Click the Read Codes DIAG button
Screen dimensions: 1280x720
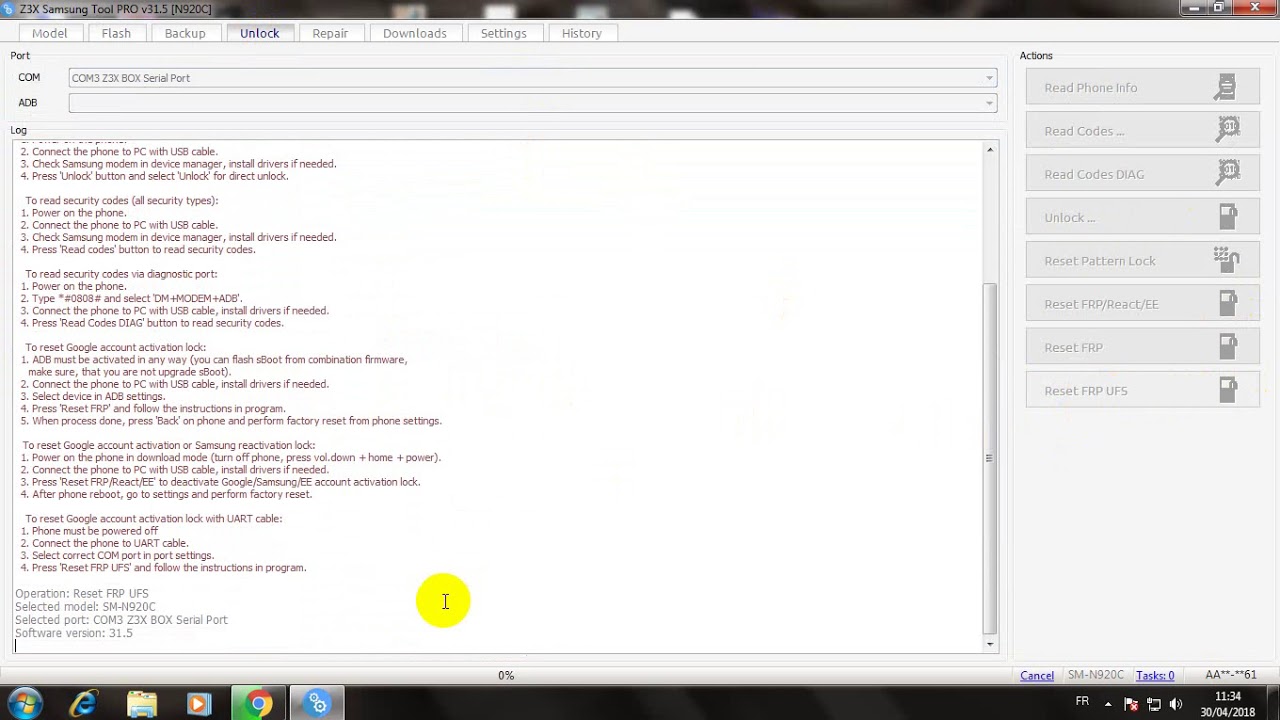[x=1142, y=174]
